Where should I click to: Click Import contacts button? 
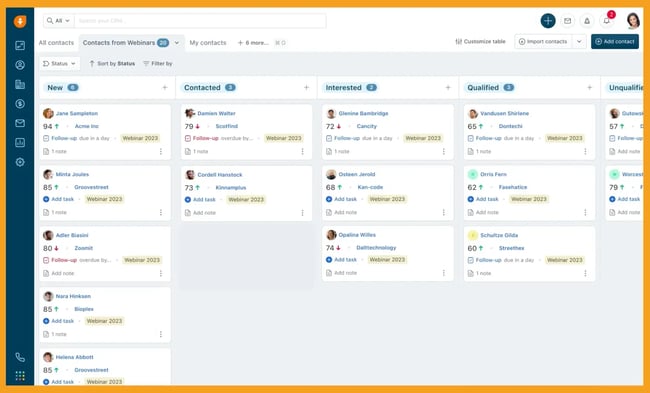pyautogui.click(x=543, y=41)
